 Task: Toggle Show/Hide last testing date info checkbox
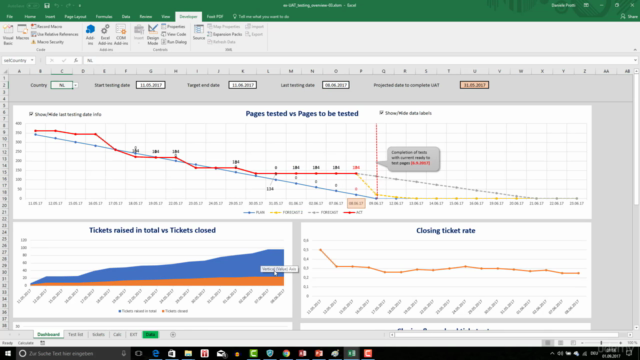coord(31,114)
